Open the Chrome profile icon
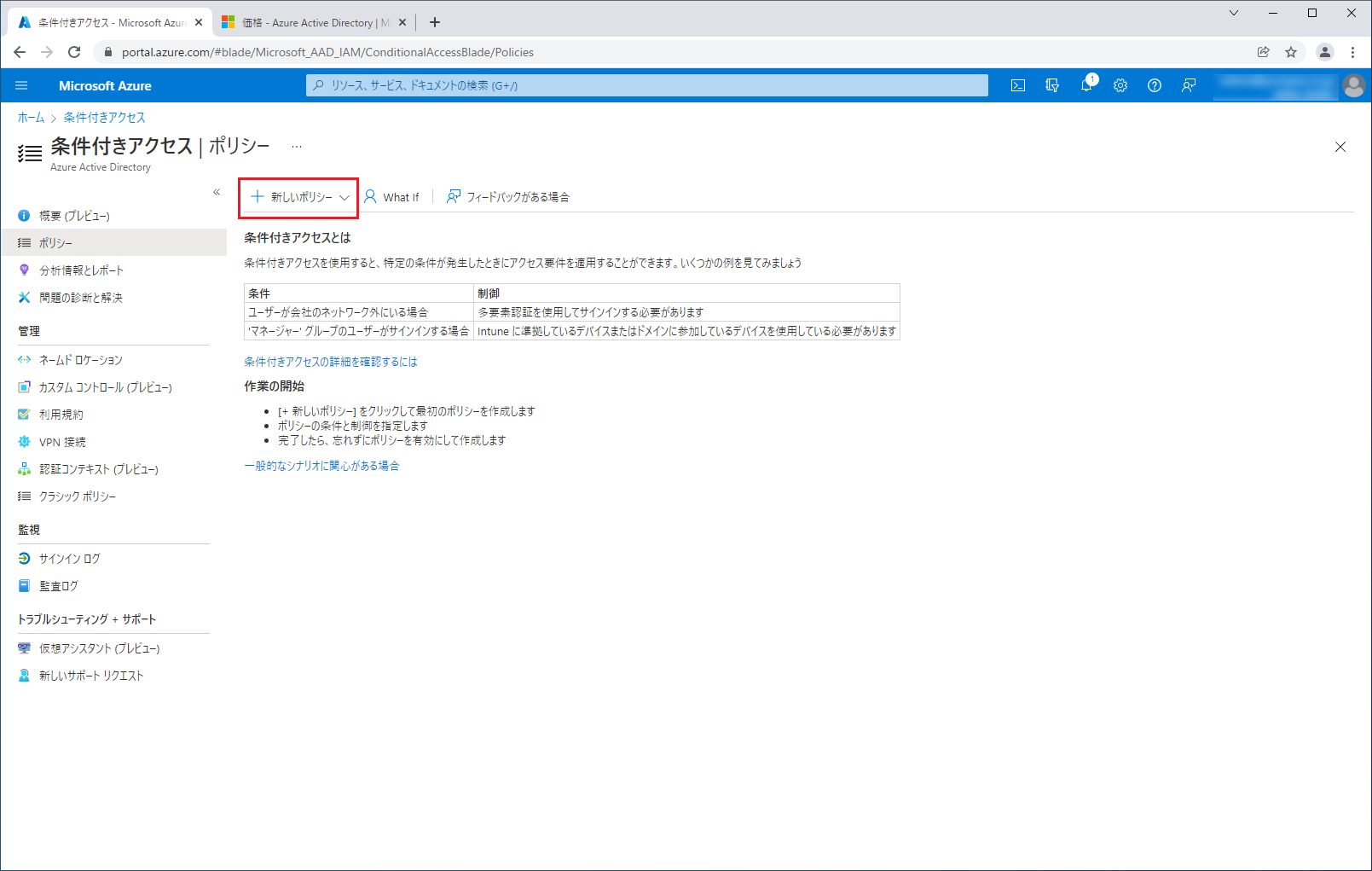 tap(1324, 52)
